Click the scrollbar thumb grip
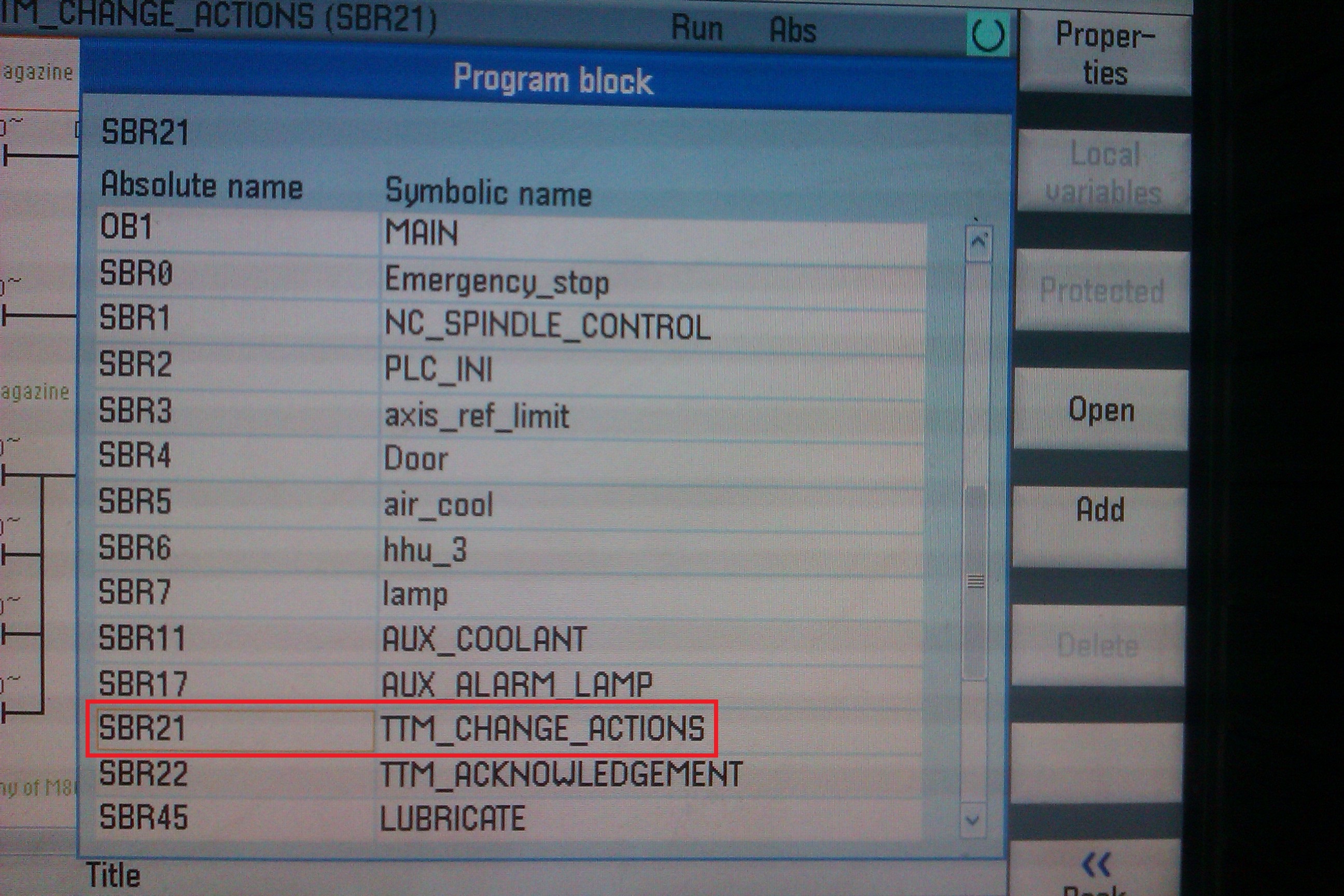Image resolution: width=1344 pixels, height=896 pixels. [975, 582]
